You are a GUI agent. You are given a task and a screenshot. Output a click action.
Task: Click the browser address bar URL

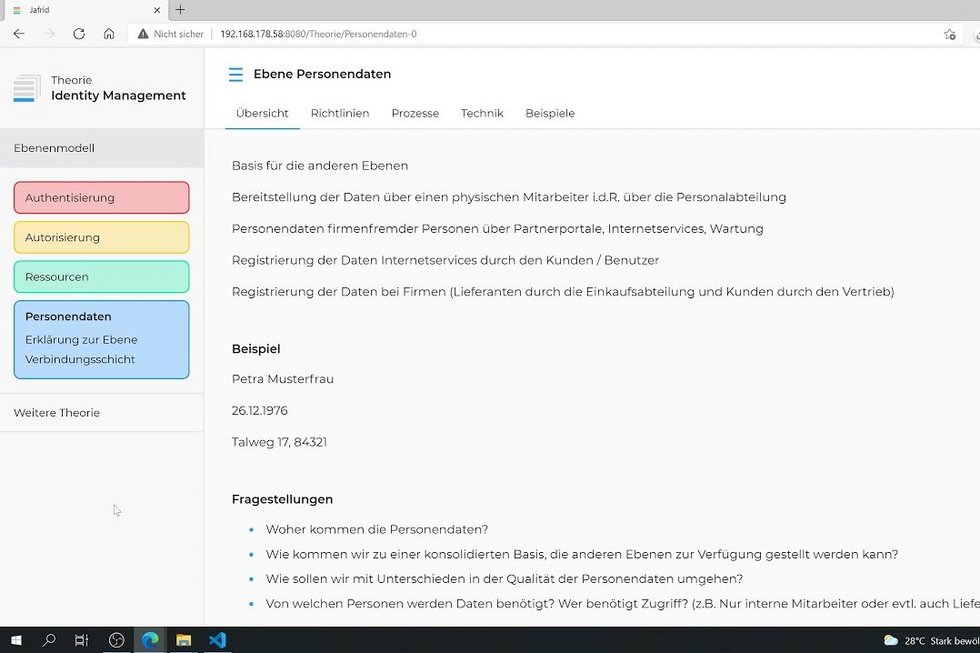(x=318, y=34)
